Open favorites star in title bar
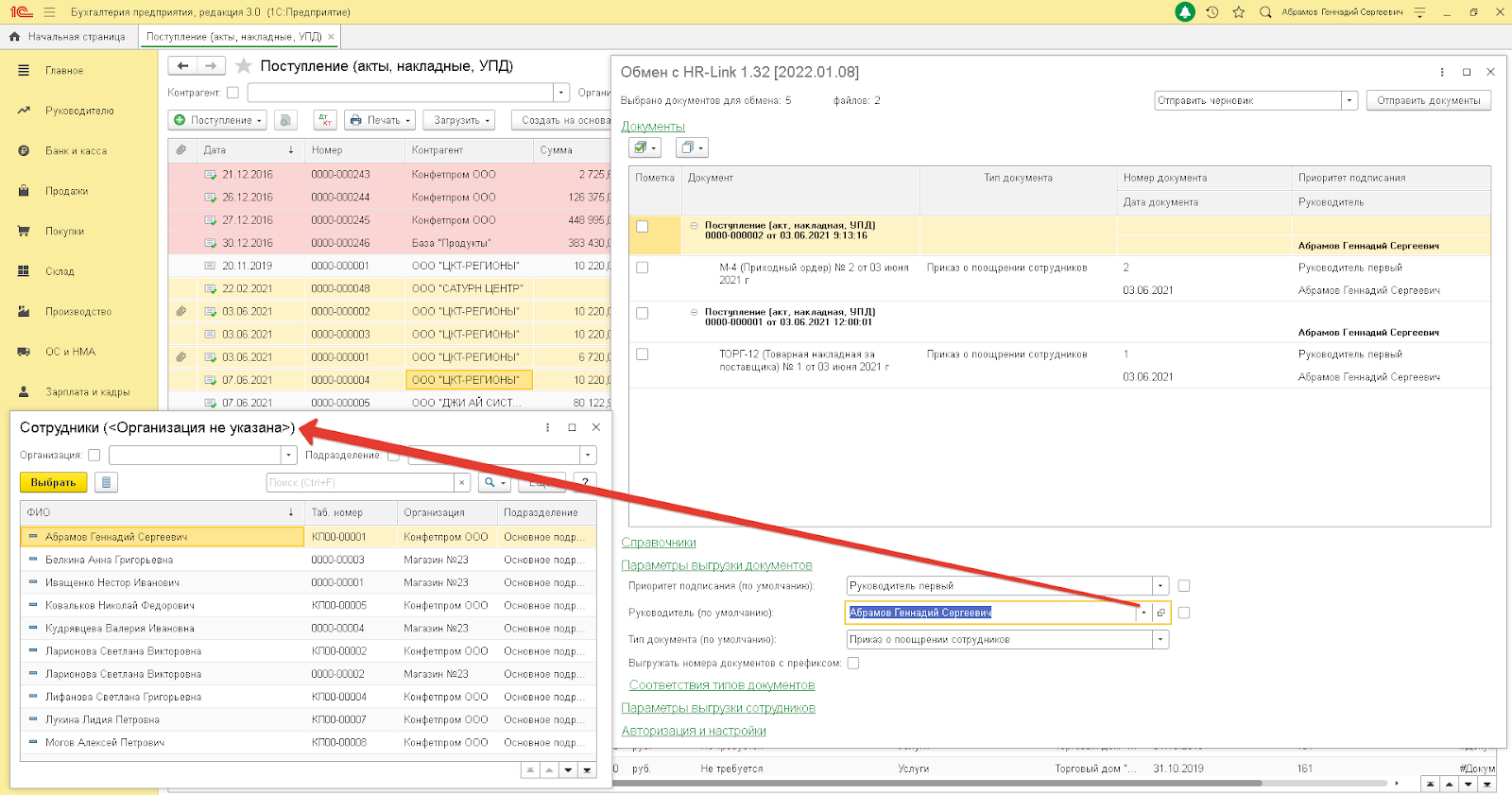Image resolution: width=1512 pixels, height=795 pixels. (x=1239, y=12)
